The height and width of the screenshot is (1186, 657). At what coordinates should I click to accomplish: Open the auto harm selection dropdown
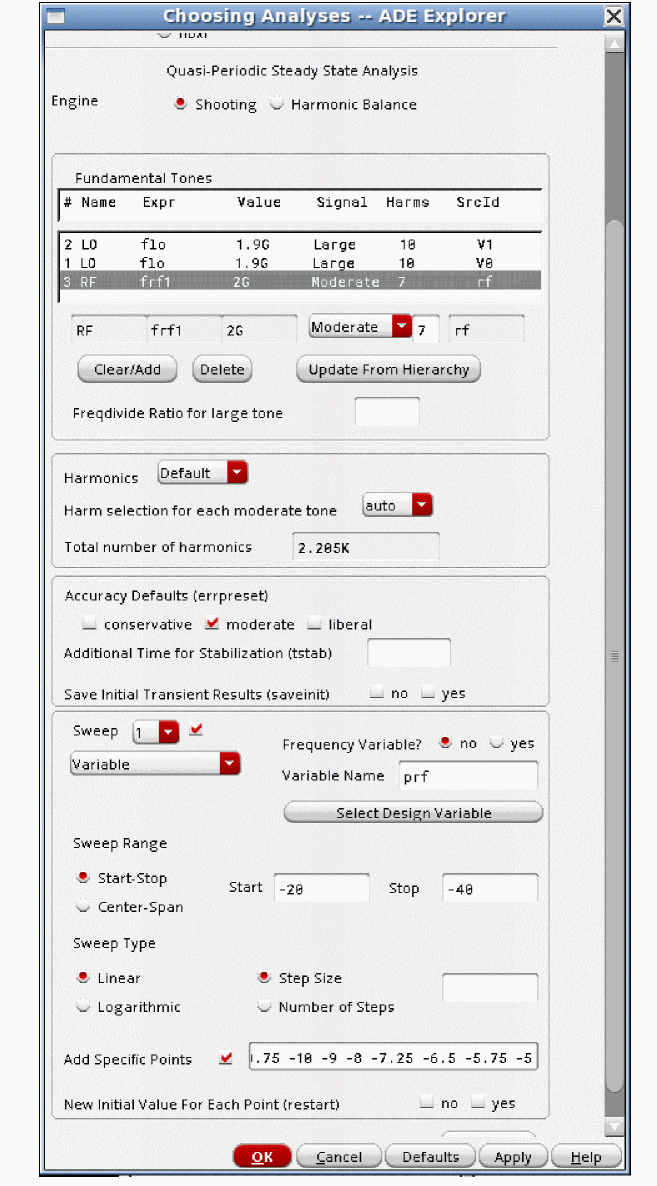pyautogui.click(x=397, y=506)
